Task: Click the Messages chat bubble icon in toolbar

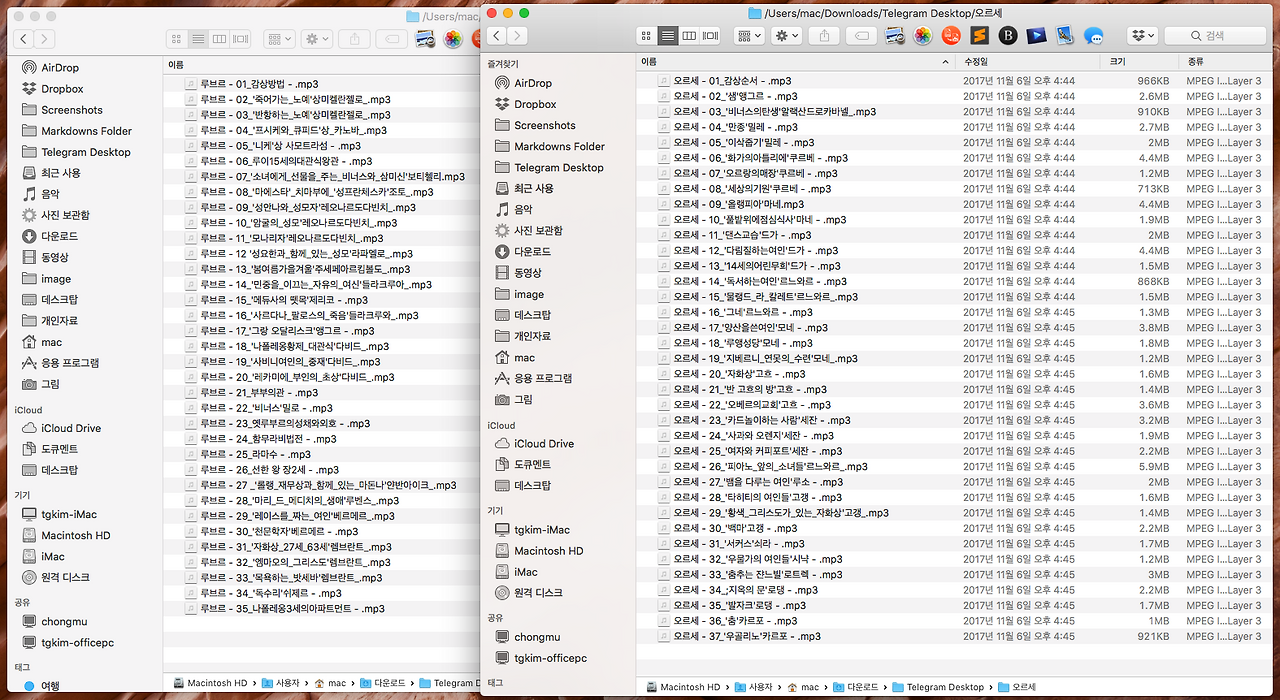Action: (1093, 36)
